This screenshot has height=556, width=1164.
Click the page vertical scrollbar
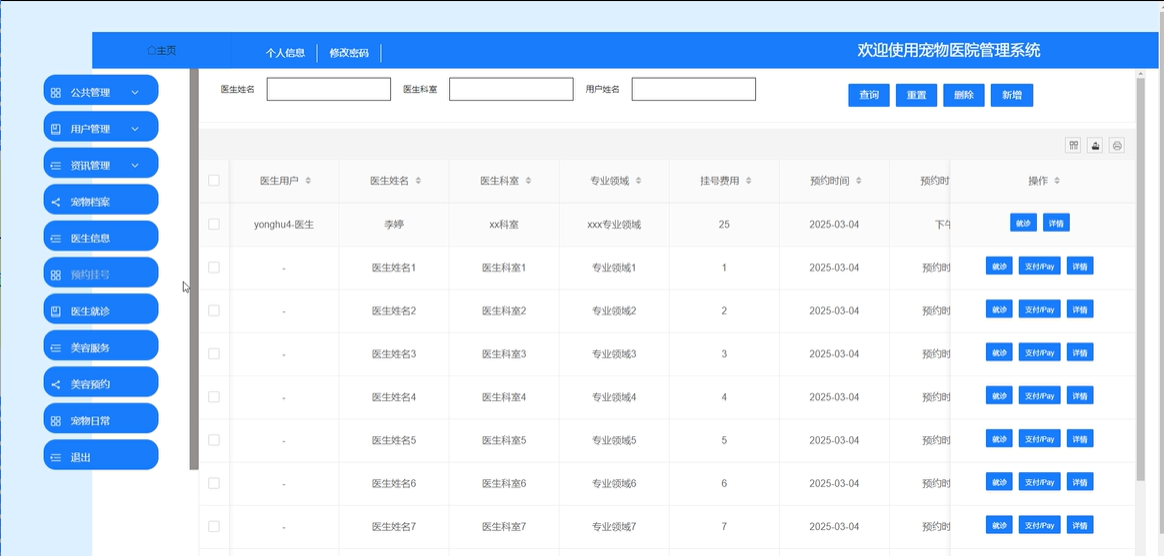pyautogui.click(x=1141, y=278)
